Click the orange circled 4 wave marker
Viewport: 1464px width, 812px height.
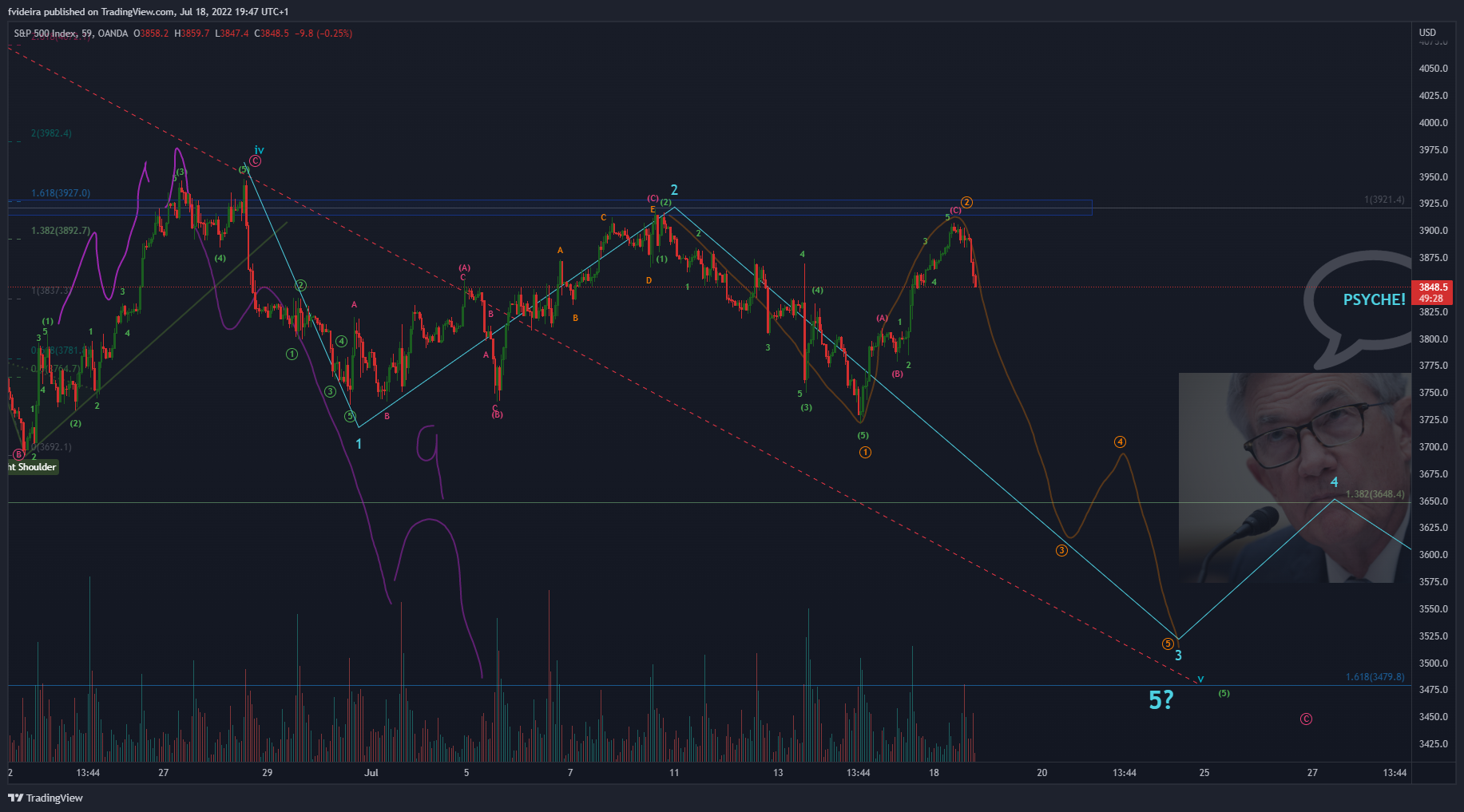point(1121,442)
